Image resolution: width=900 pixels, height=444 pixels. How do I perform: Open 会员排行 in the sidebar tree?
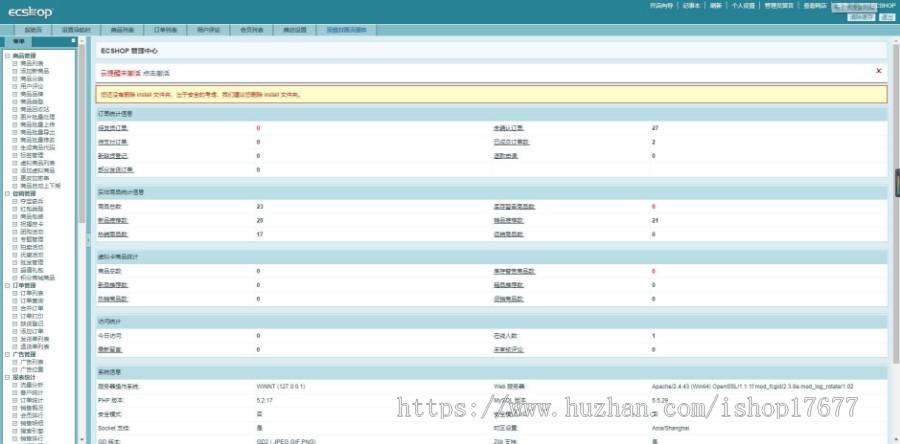pyautogui.click(x=32, y=415)
